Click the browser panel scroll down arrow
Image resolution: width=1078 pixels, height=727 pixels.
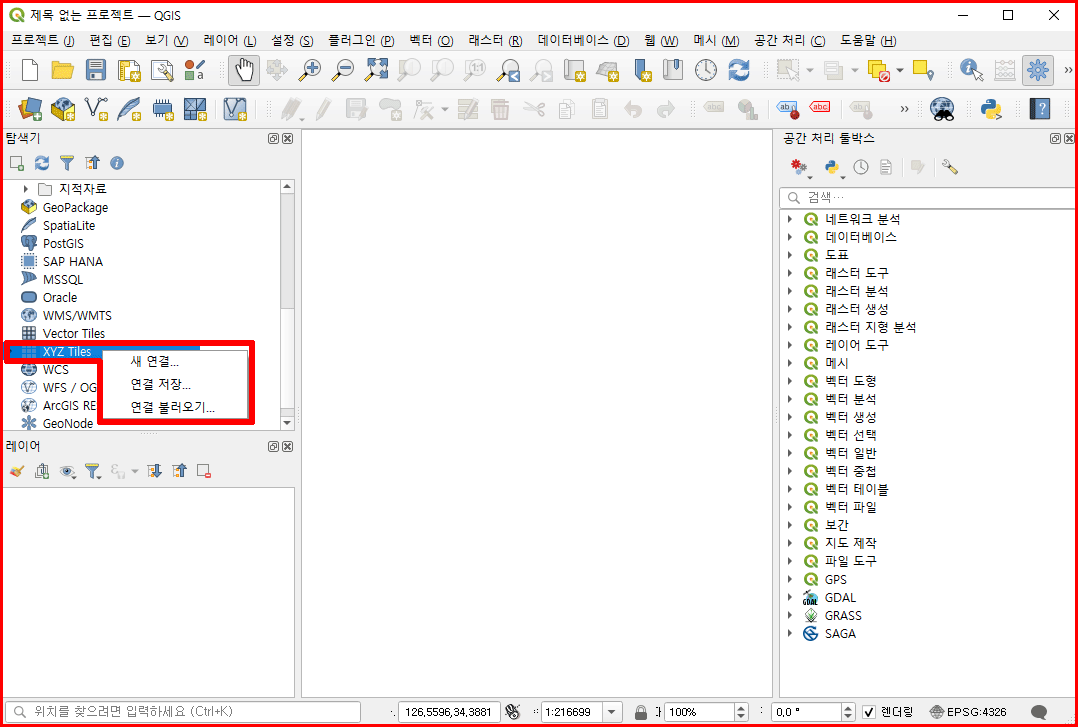(x=287, y=423)
